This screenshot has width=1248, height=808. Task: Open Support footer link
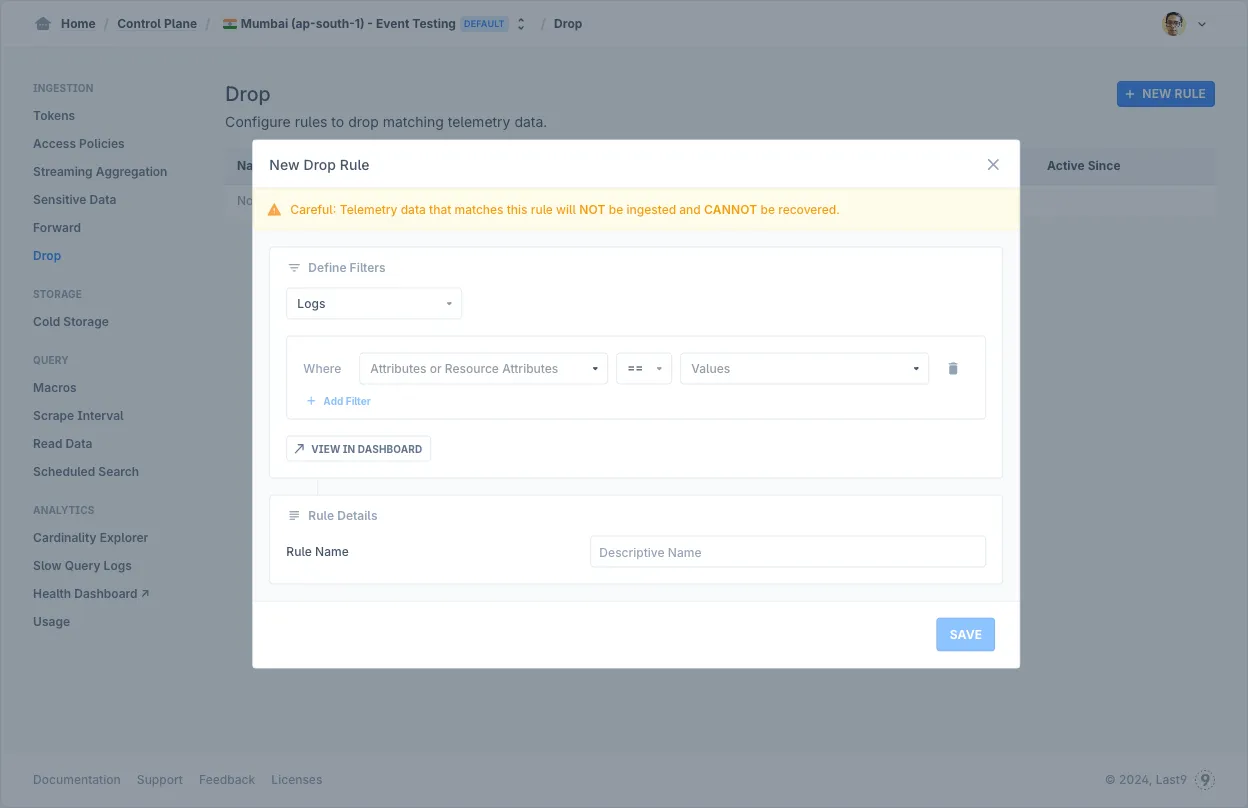tap(160, 780)
